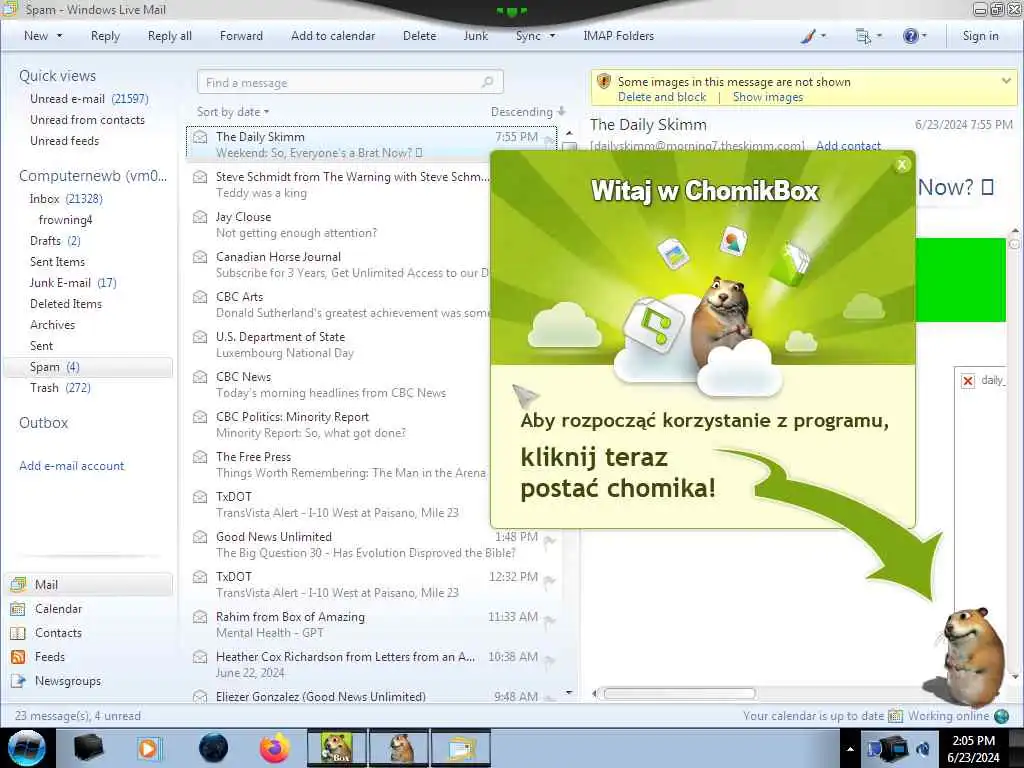This screenshot has width=1024, height=768.
Task: Close the Witaj w ChomikBox popup
Action: pos(902,165)
